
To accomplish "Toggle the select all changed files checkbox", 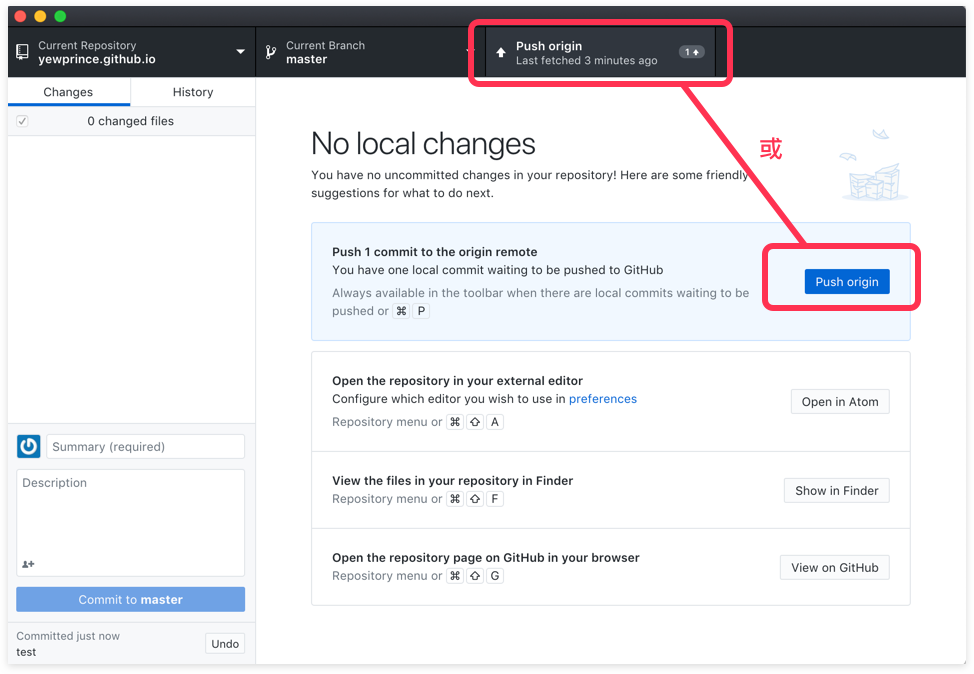I will [x=22, y=121].
